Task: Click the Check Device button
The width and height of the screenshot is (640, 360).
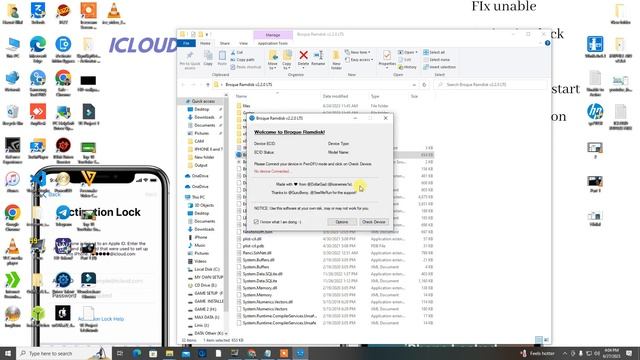Action: pos(373,222)
